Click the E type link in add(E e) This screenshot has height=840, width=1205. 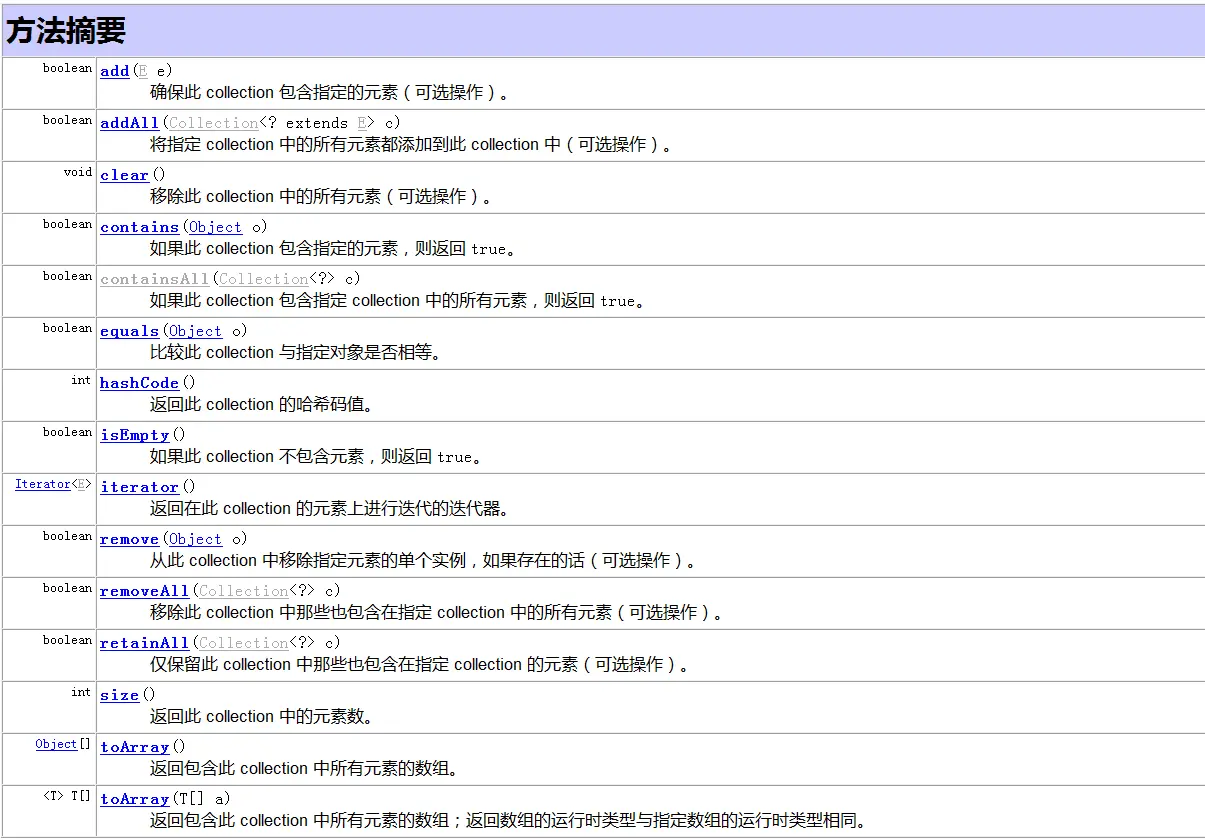pos(142,71)
